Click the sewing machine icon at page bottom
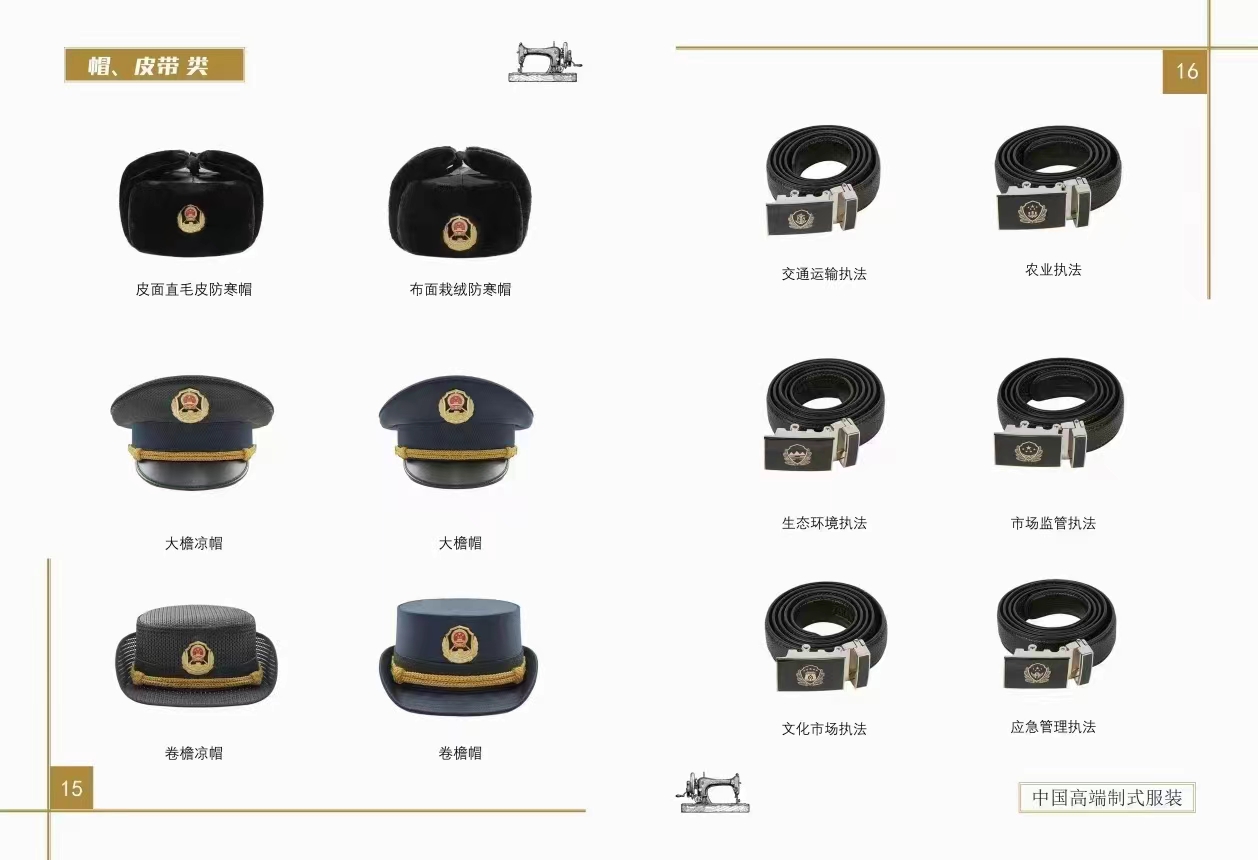1258x860 pixels. [711, 791]
